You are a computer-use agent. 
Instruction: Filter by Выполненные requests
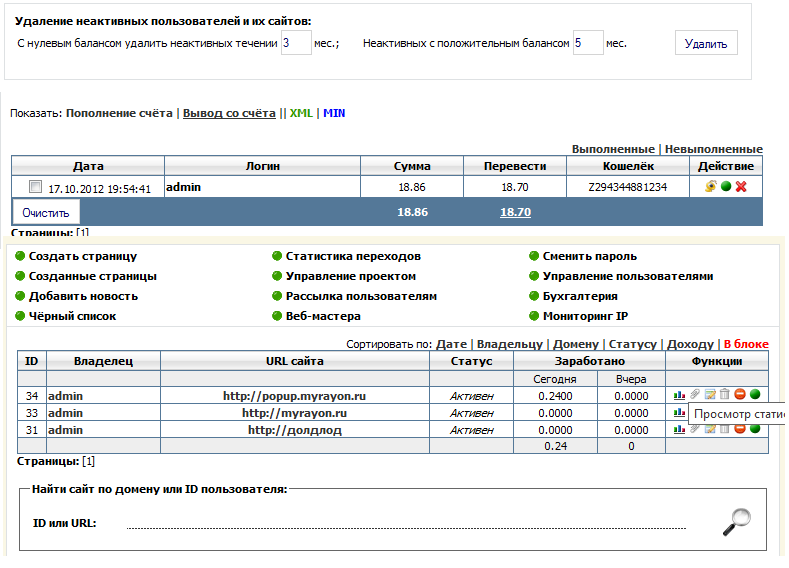point(613,149)
